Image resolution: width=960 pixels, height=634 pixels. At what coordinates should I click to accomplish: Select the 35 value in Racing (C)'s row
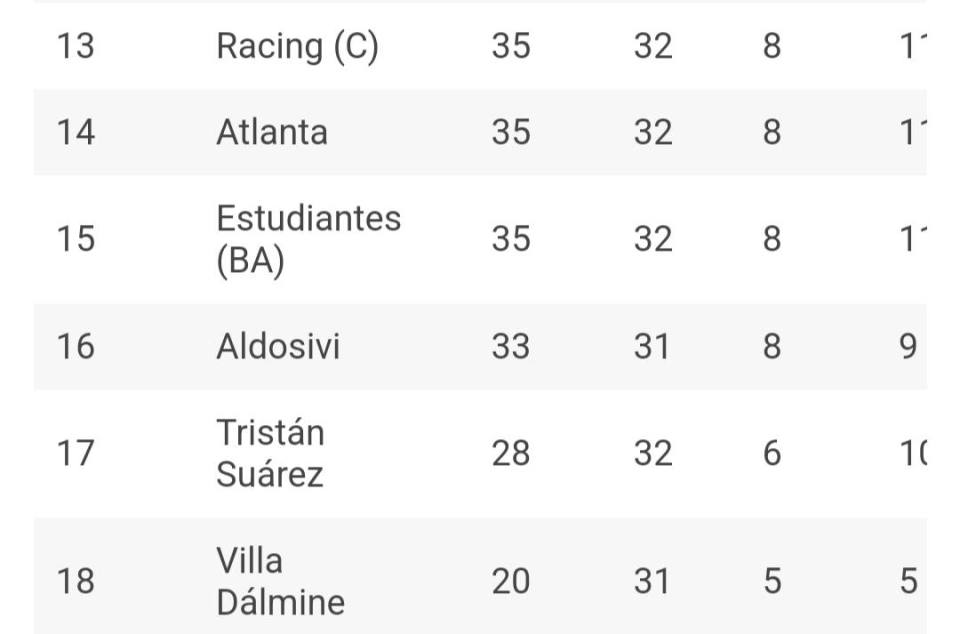point(511,47)
